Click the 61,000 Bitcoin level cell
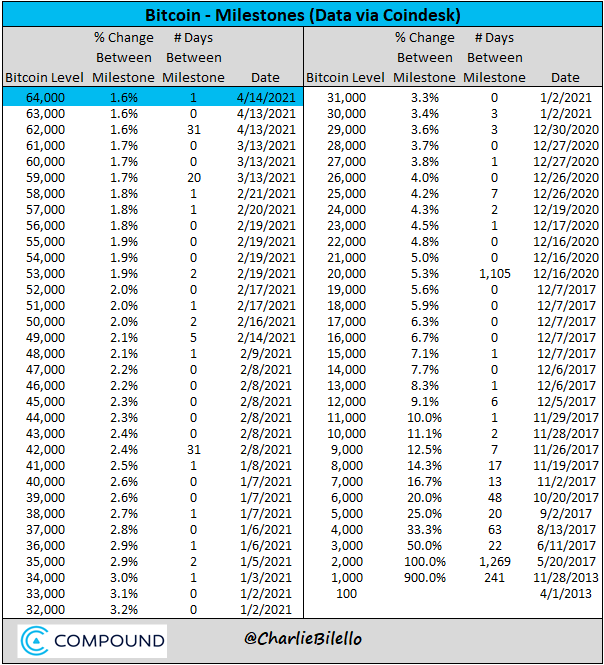604x665 pixels. click(45, 146)
